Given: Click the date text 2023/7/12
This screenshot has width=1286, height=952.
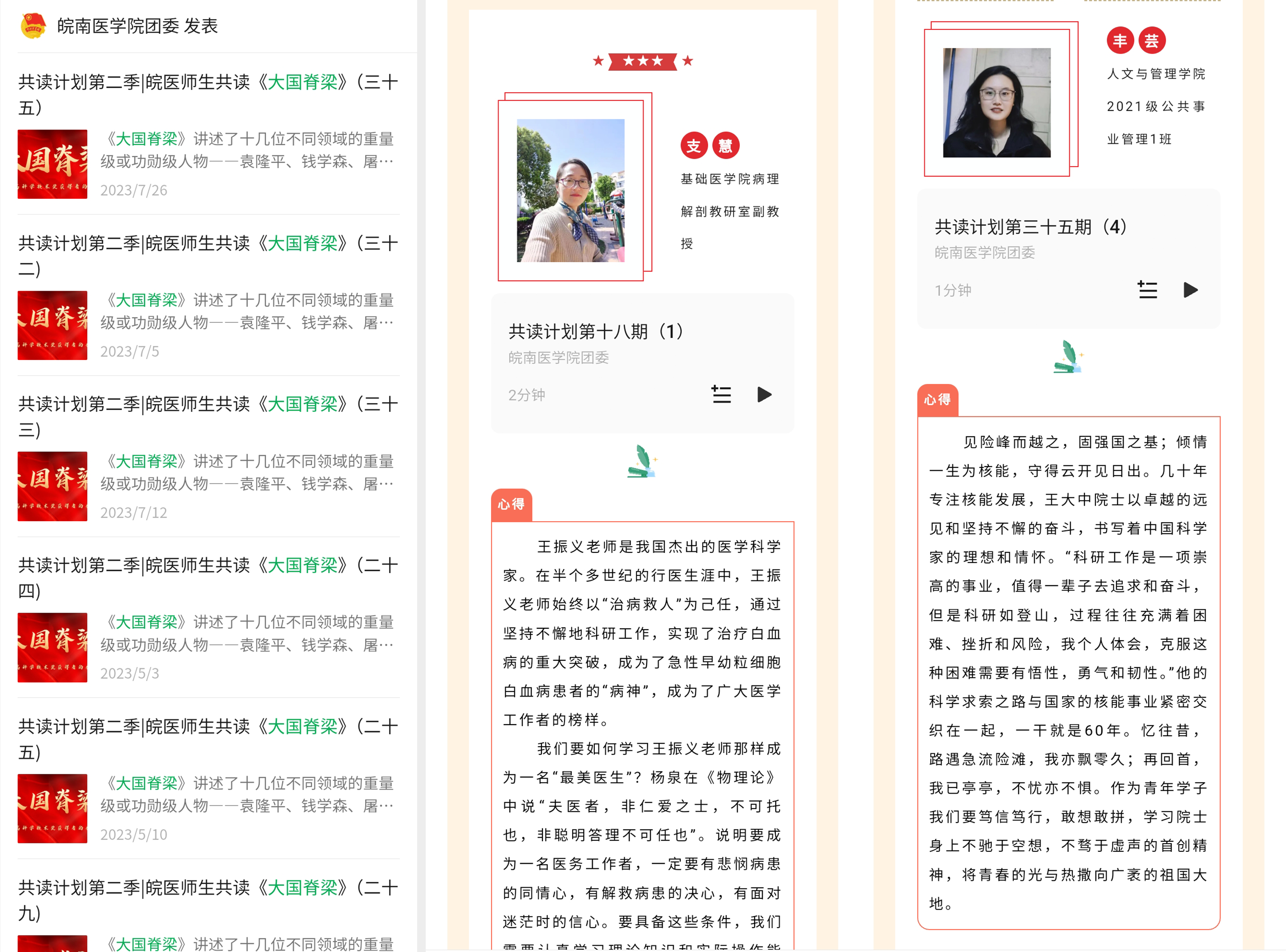Looking at the screenshot, I should pos(134,513).
